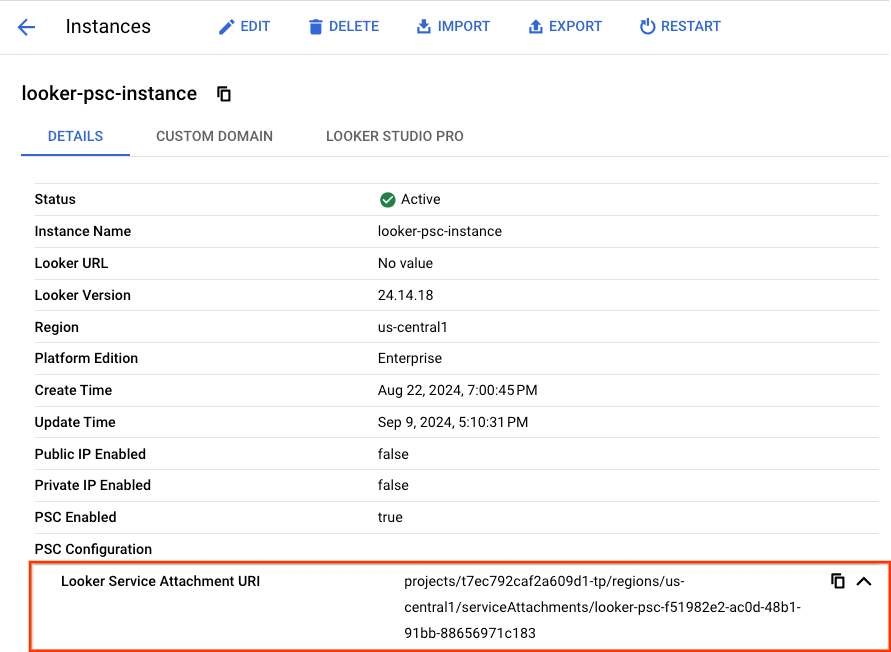Click the Export upload button
This screenshot has height=652, width=891.
pyautogui.click(x=565, y=27)
